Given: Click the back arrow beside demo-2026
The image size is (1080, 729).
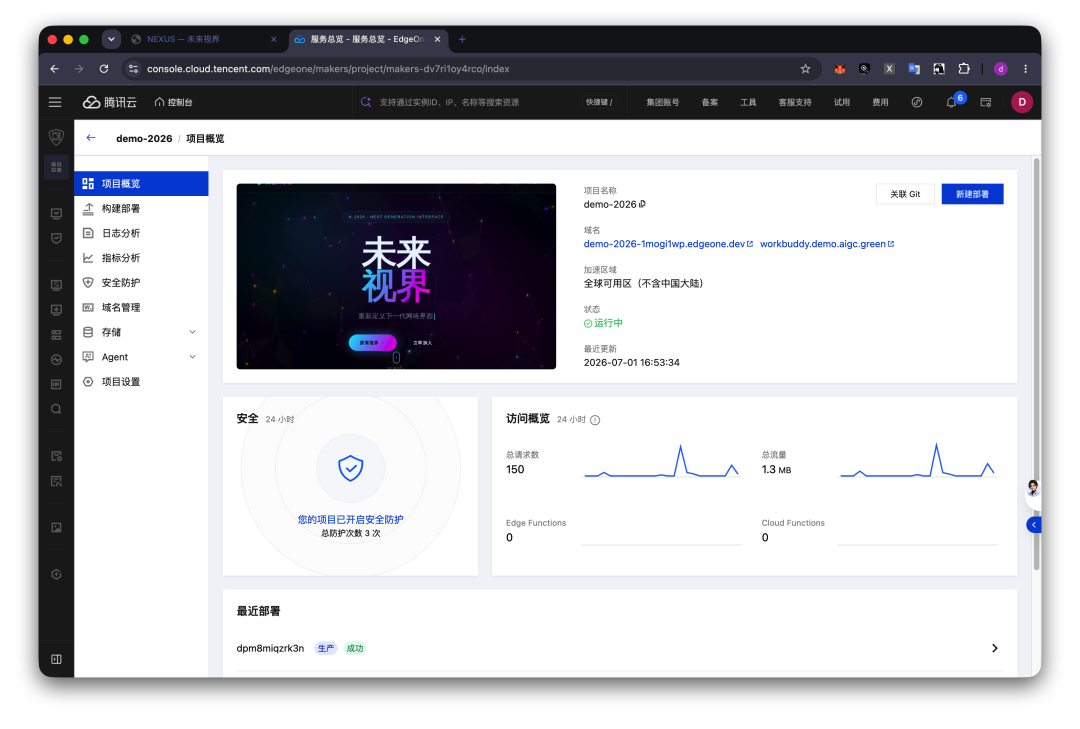Looking at the screenshot, I should tap(91, 138).
